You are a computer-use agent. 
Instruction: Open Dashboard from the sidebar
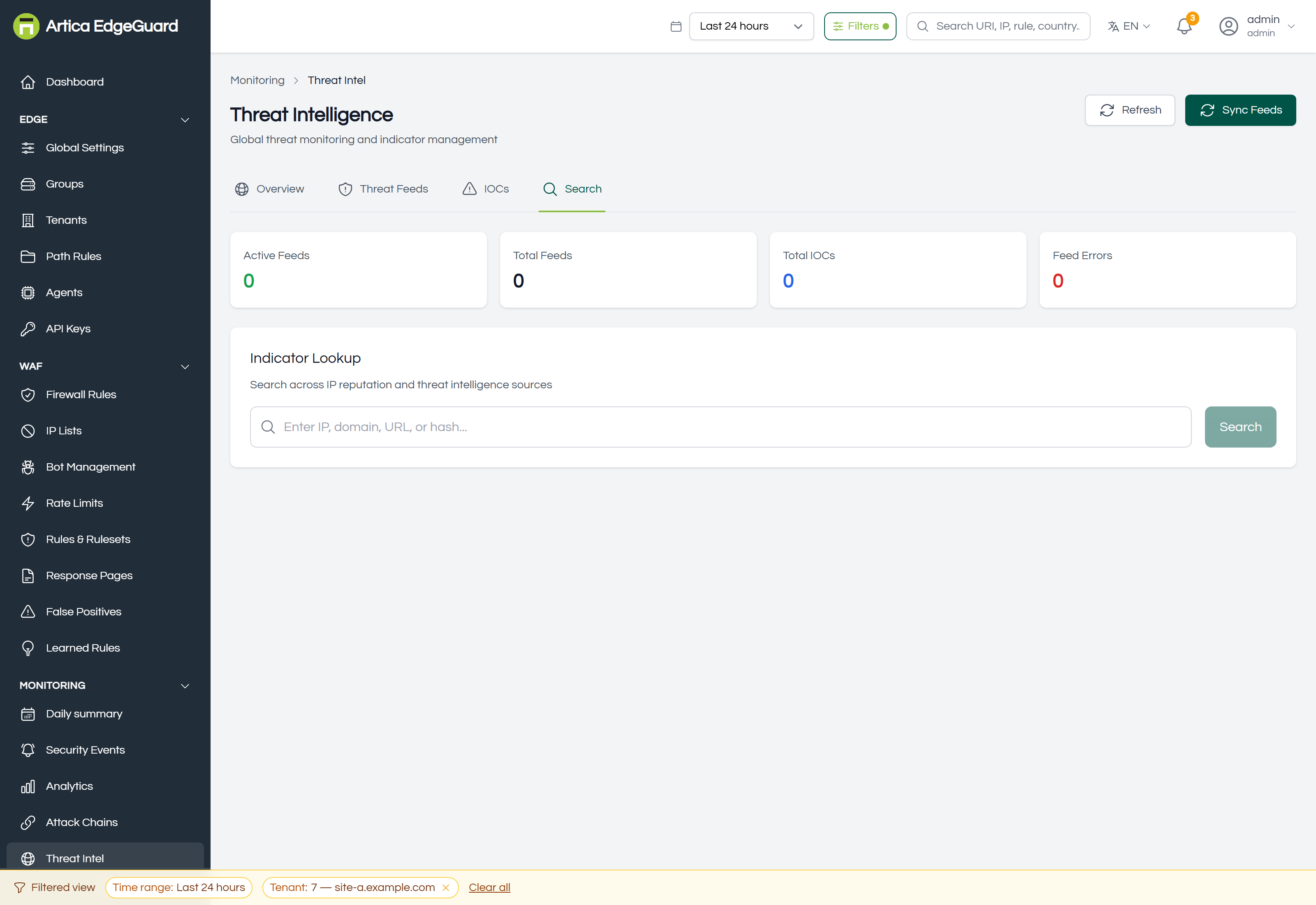(105, 81)
